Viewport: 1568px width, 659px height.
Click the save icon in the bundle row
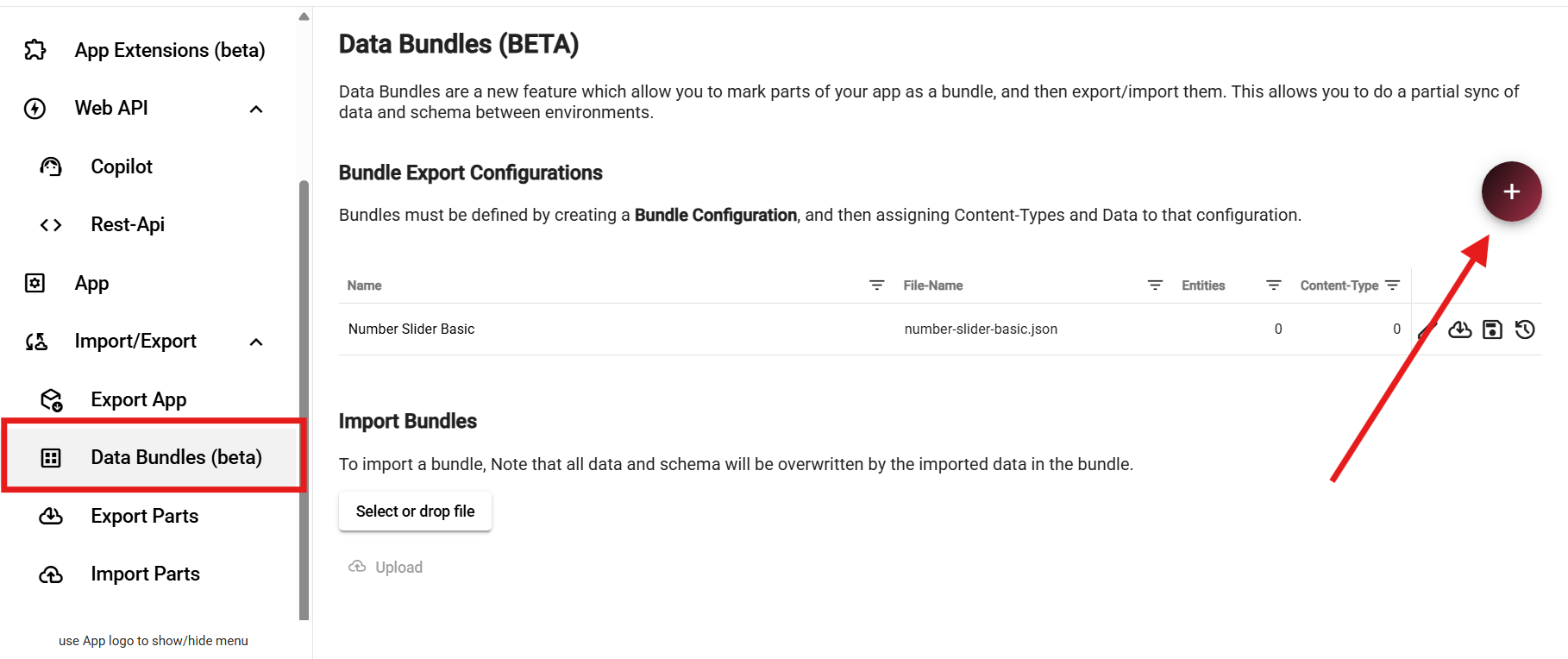(x=1492, y=329)
